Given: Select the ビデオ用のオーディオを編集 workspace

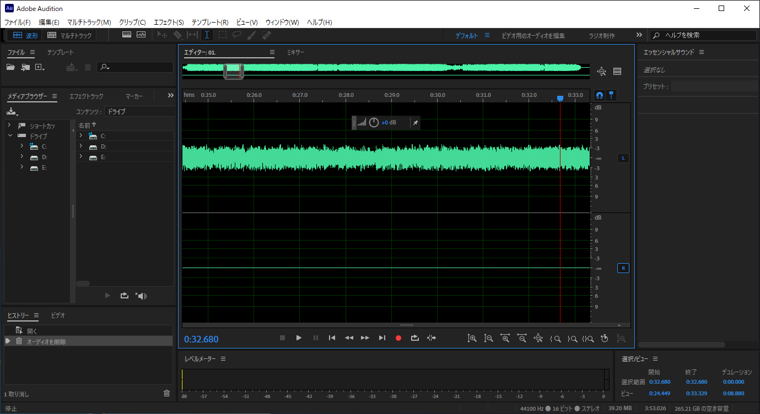Looking at the screenshot, I should pos(533,35).
